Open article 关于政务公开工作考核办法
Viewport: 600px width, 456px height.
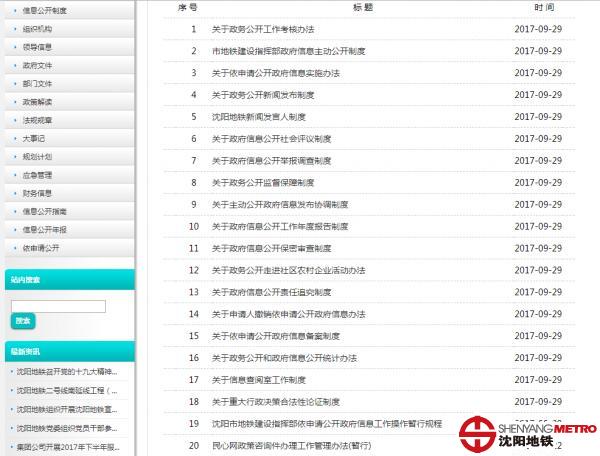(264, 29)
